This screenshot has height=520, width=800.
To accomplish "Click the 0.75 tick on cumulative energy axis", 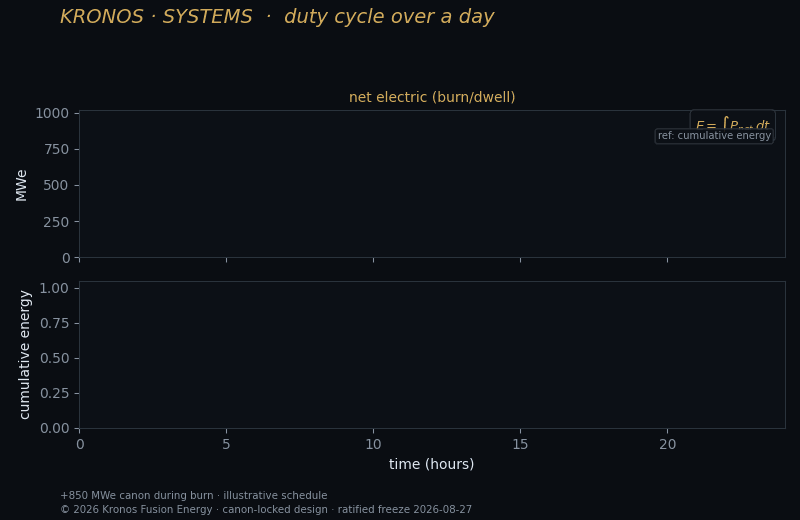I will 54,324.
